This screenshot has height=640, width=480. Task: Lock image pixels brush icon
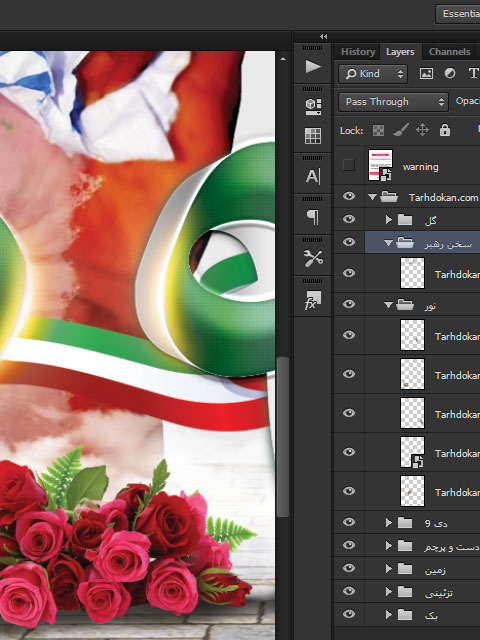401,130
